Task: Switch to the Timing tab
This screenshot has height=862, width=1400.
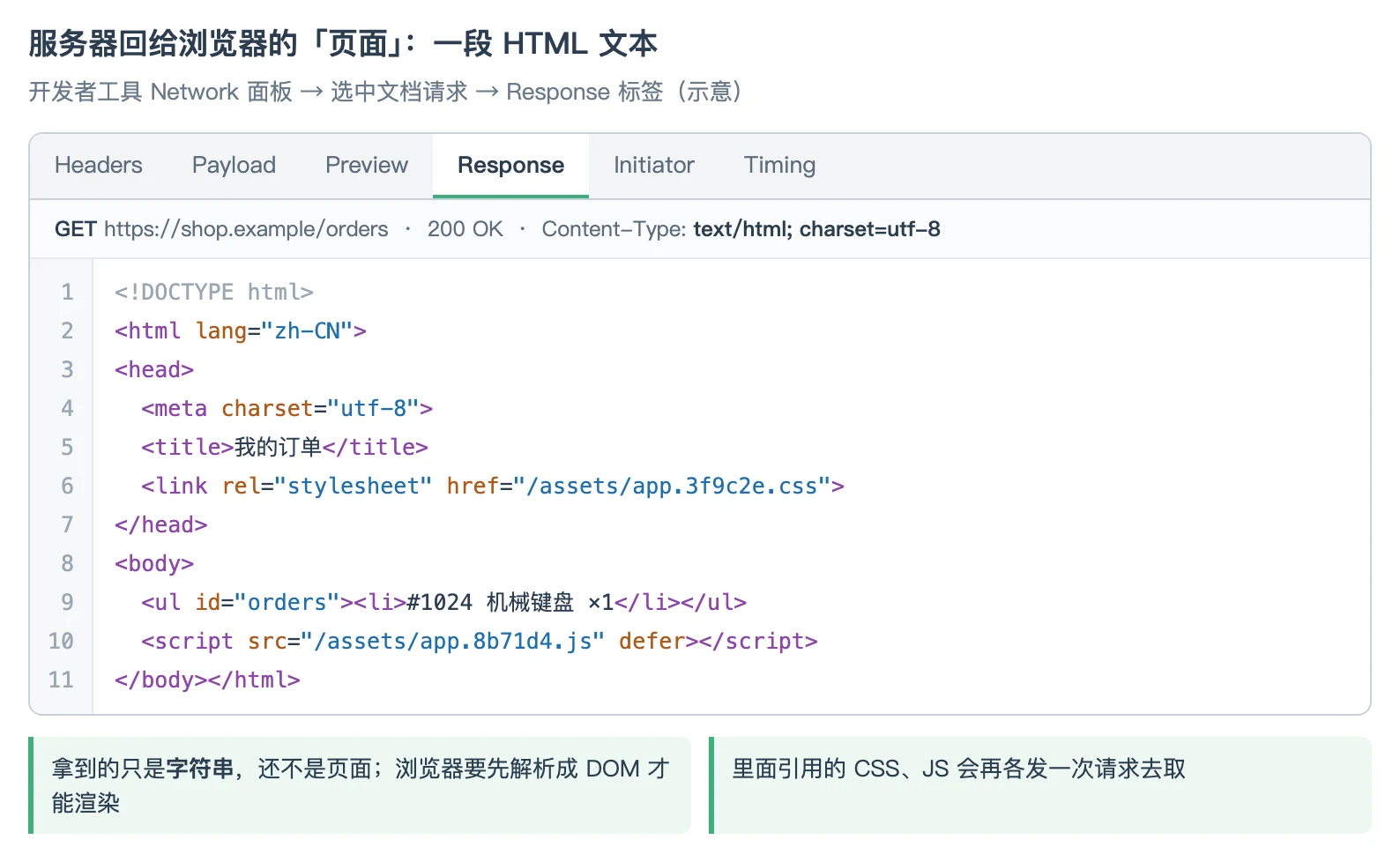Action: point(779,166)
